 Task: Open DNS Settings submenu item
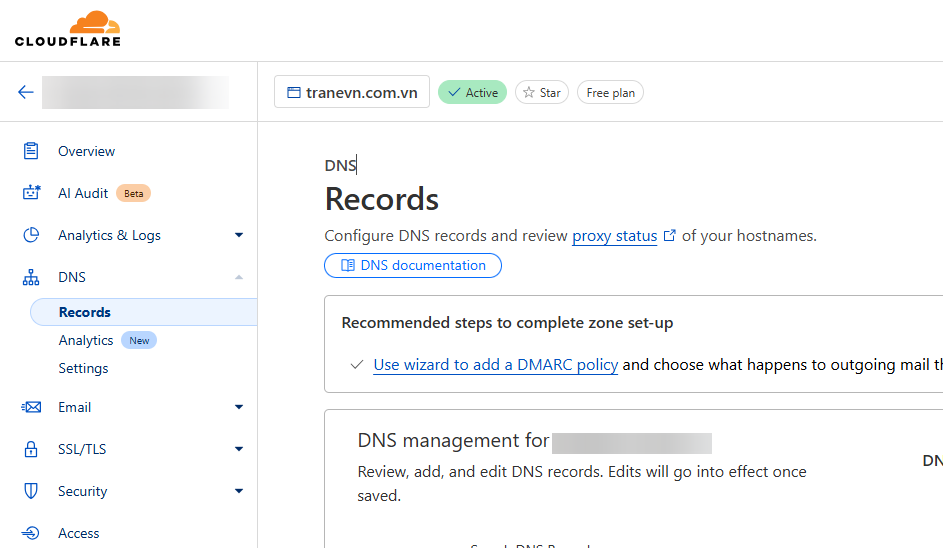pyautogui.click(x=83, y=368)
